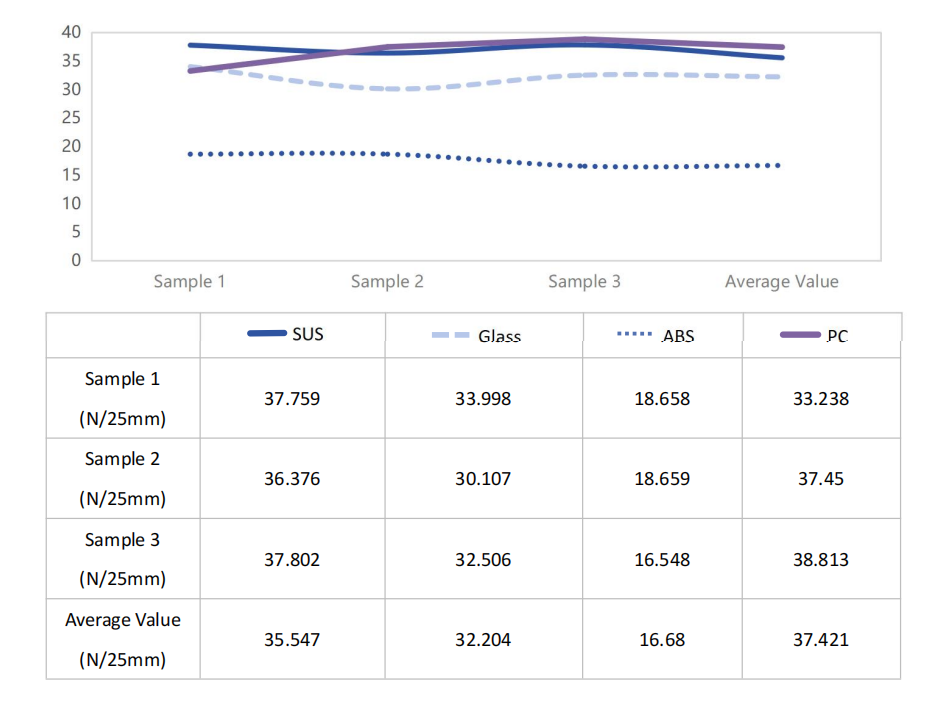Select the ABS cell showing 16.548

point(662,560)
